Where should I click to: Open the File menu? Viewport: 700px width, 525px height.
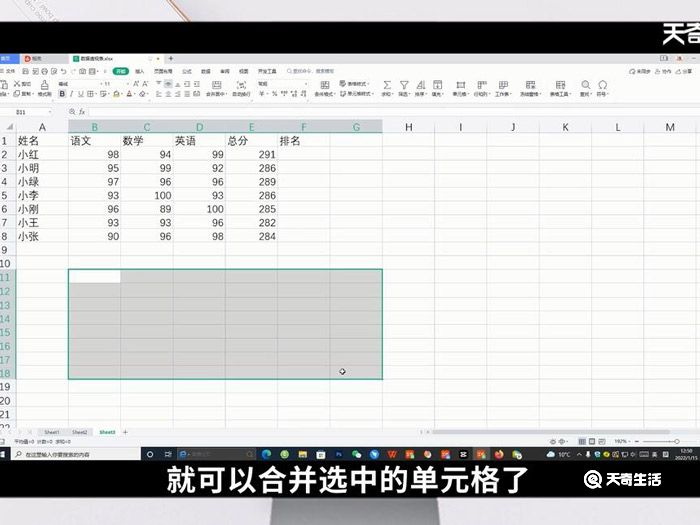click(8, 71)
